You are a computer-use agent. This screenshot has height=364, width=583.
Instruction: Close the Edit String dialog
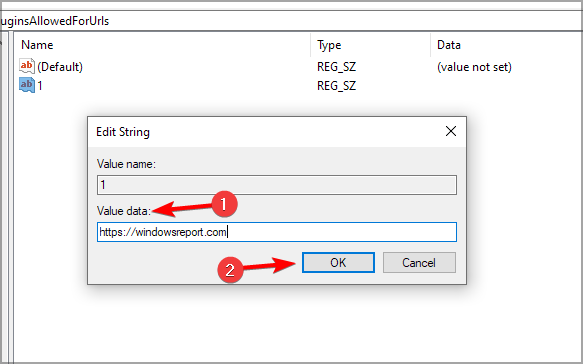pos(451,131)
